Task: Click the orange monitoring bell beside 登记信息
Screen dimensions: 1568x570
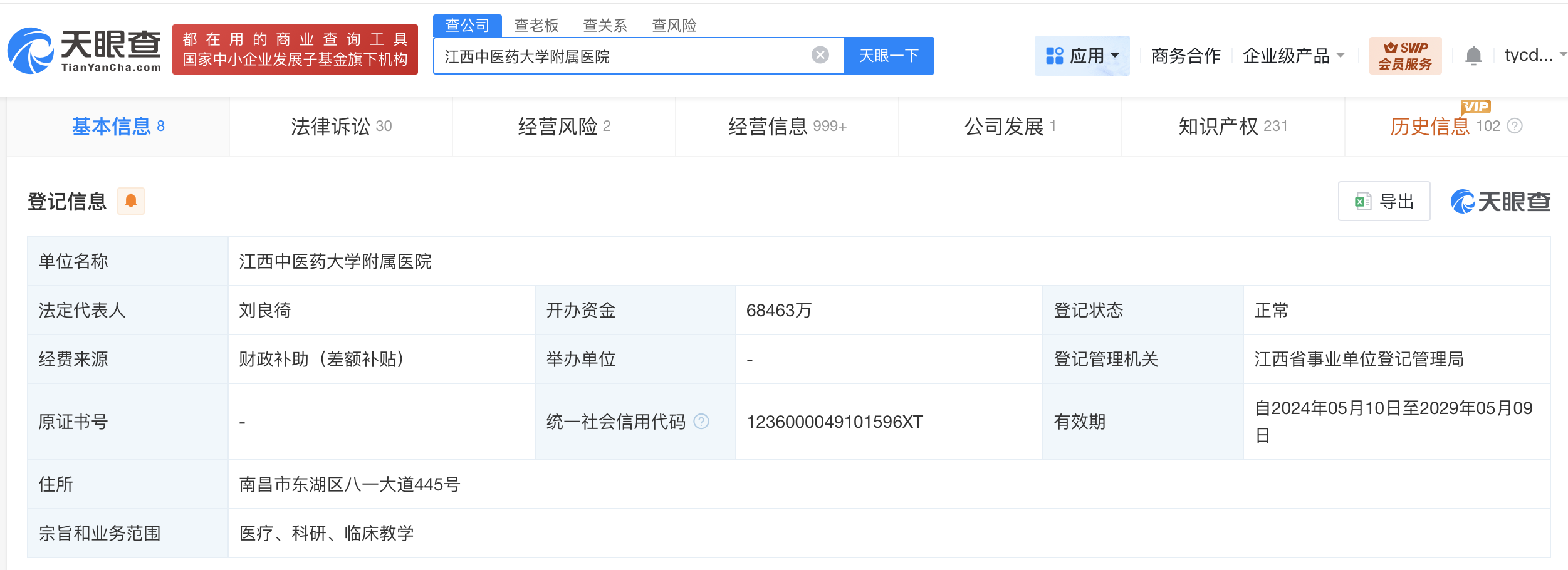Action: coord(131,201)
